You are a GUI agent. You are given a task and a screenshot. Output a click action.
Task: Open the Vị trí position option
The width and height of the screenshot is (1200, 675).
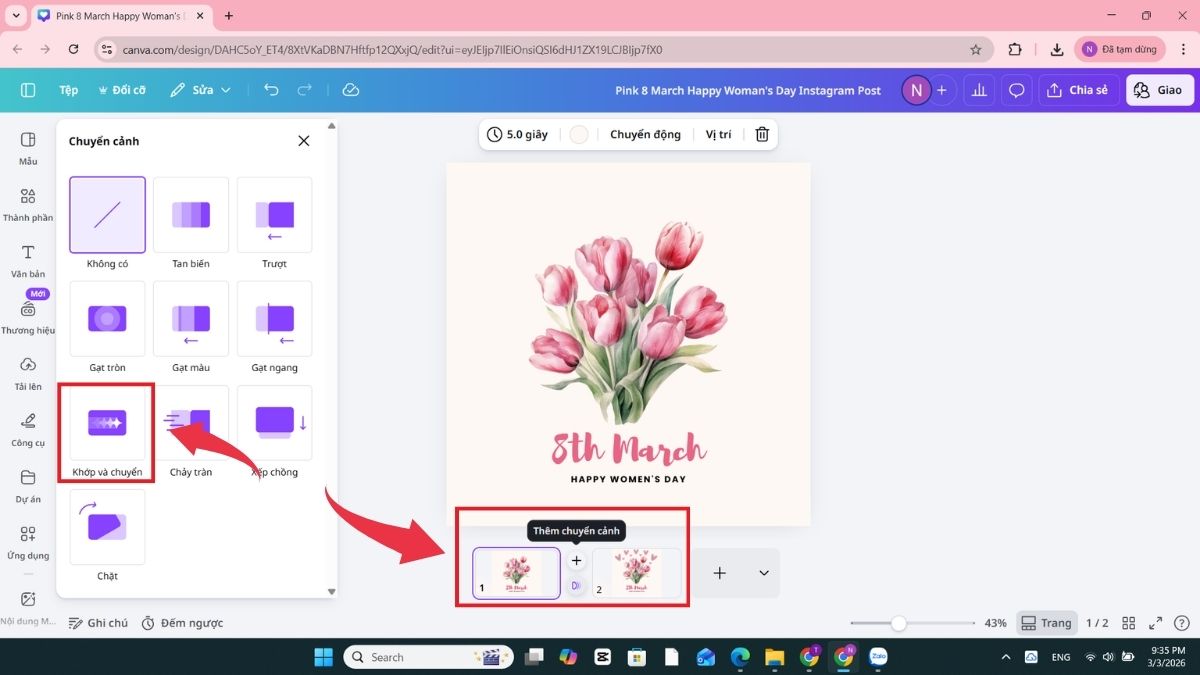[x=718, y=134]
